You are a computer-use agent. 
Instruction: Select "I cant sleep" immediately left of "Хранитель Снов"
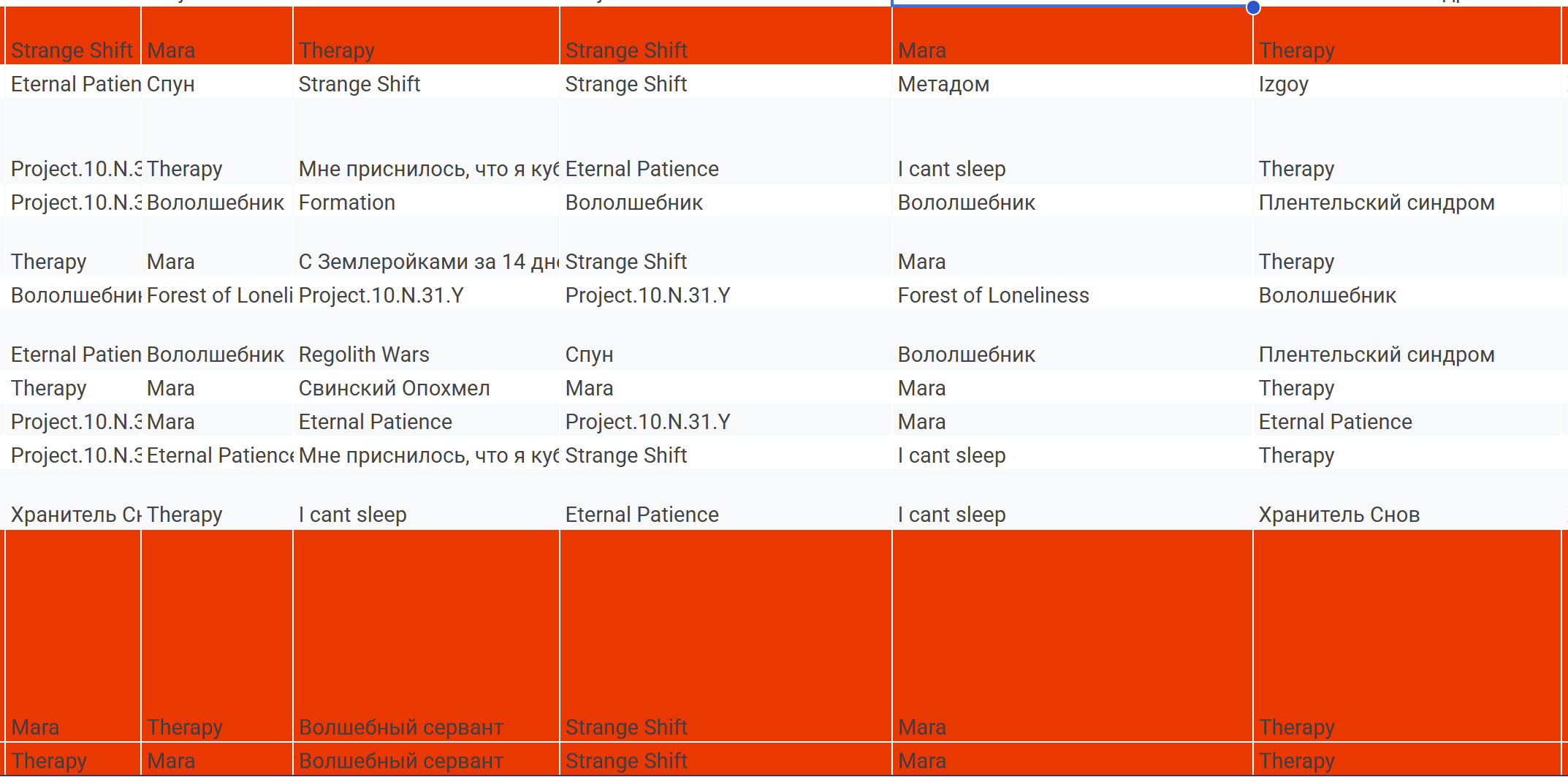(951, 515)
